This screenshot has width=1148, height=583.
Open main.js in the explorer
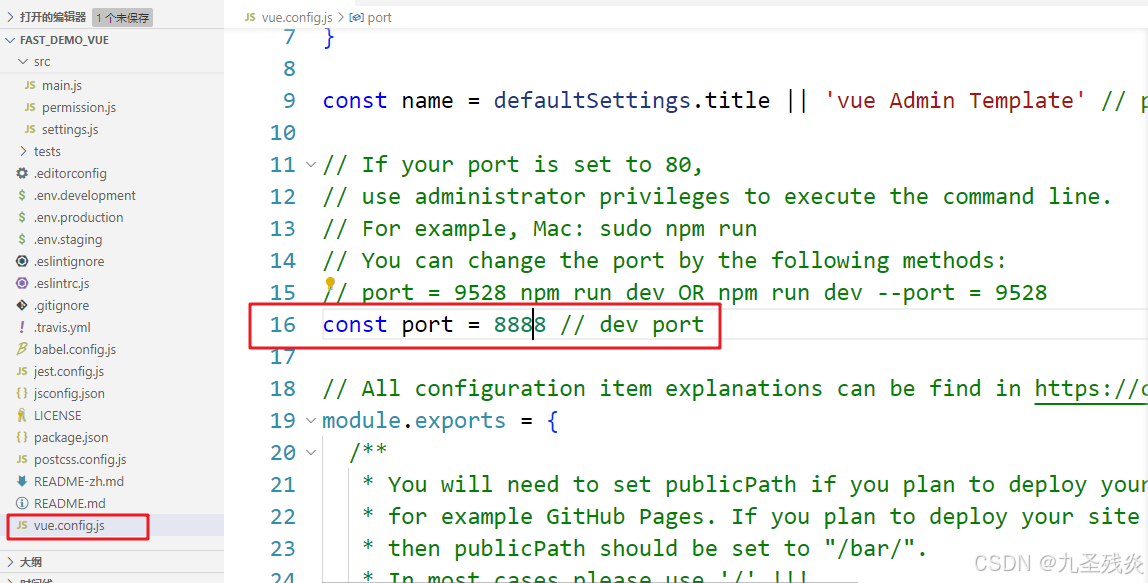62,85
